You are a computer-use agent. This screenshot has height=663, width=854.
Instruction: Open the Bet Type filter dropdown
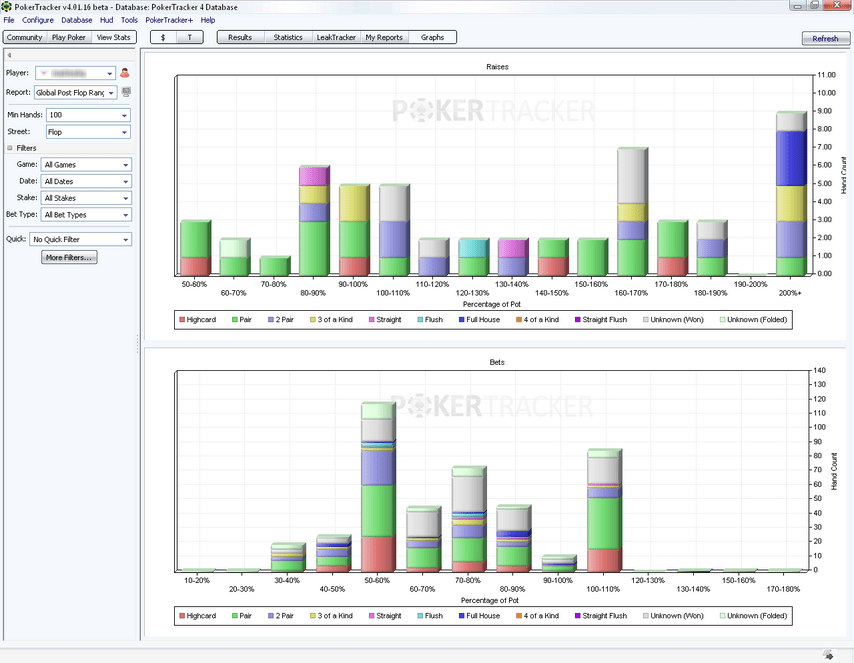click(86, 215)
